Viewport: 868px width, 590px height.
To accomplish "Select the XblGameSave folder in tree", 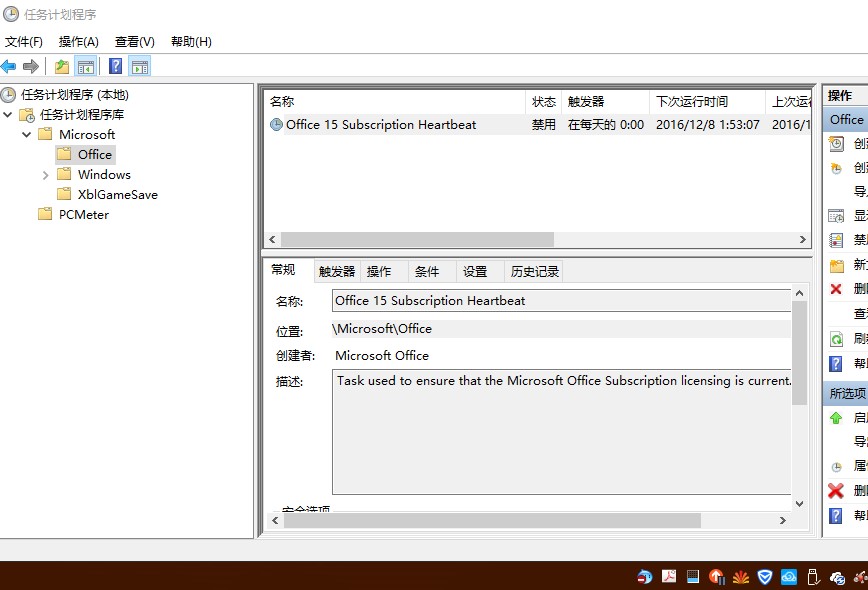I will tap(117, 195).
